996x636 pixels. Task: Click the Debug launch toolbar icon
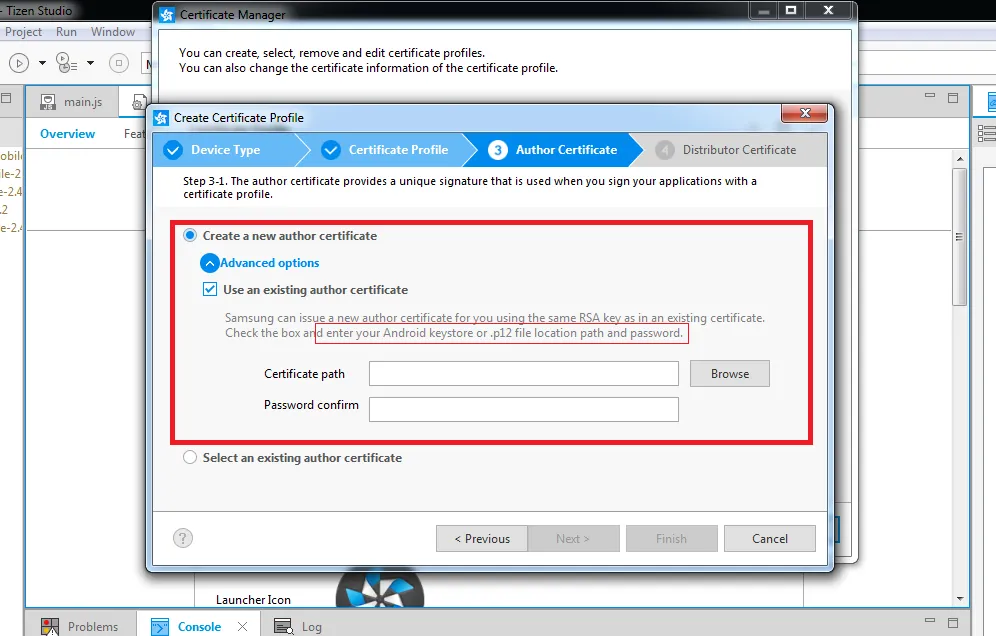click(66, 63)
